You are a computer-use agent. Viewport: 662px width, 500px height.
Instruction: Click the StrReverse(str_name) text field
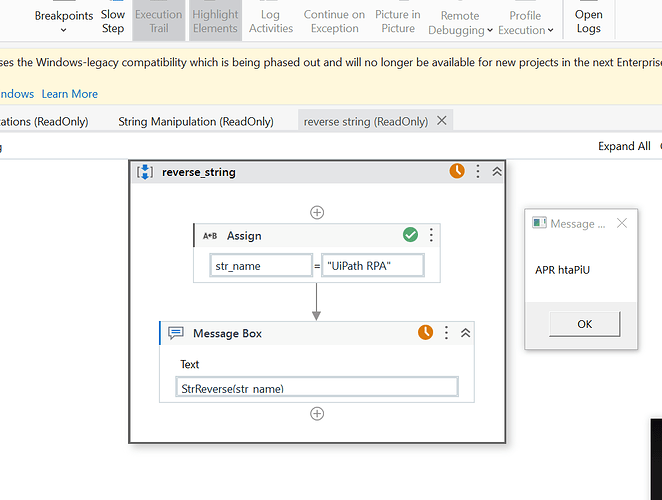(317, 387)
